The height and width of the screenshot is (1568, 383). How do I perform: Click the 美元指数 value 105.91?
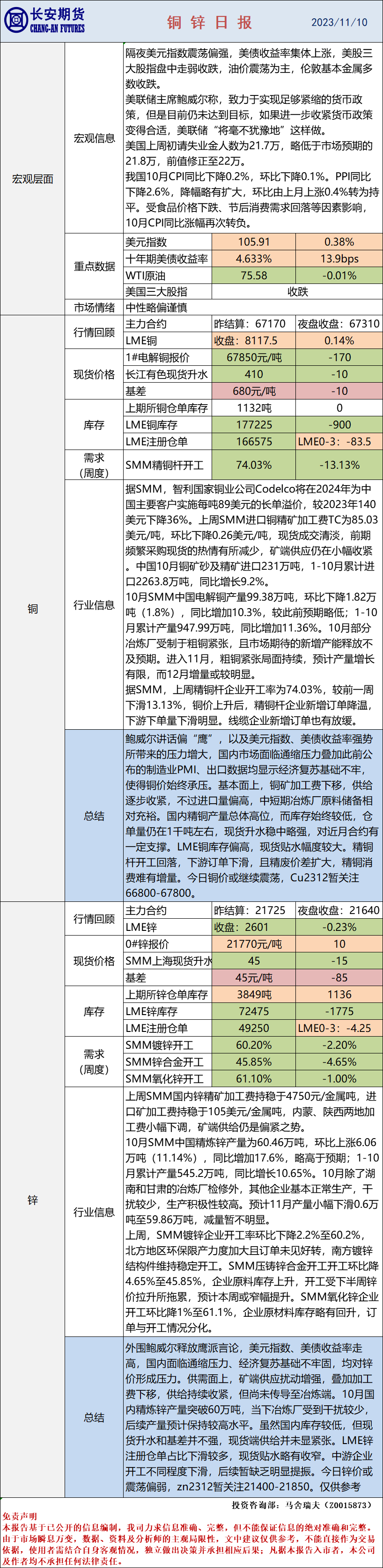[254, 242]
